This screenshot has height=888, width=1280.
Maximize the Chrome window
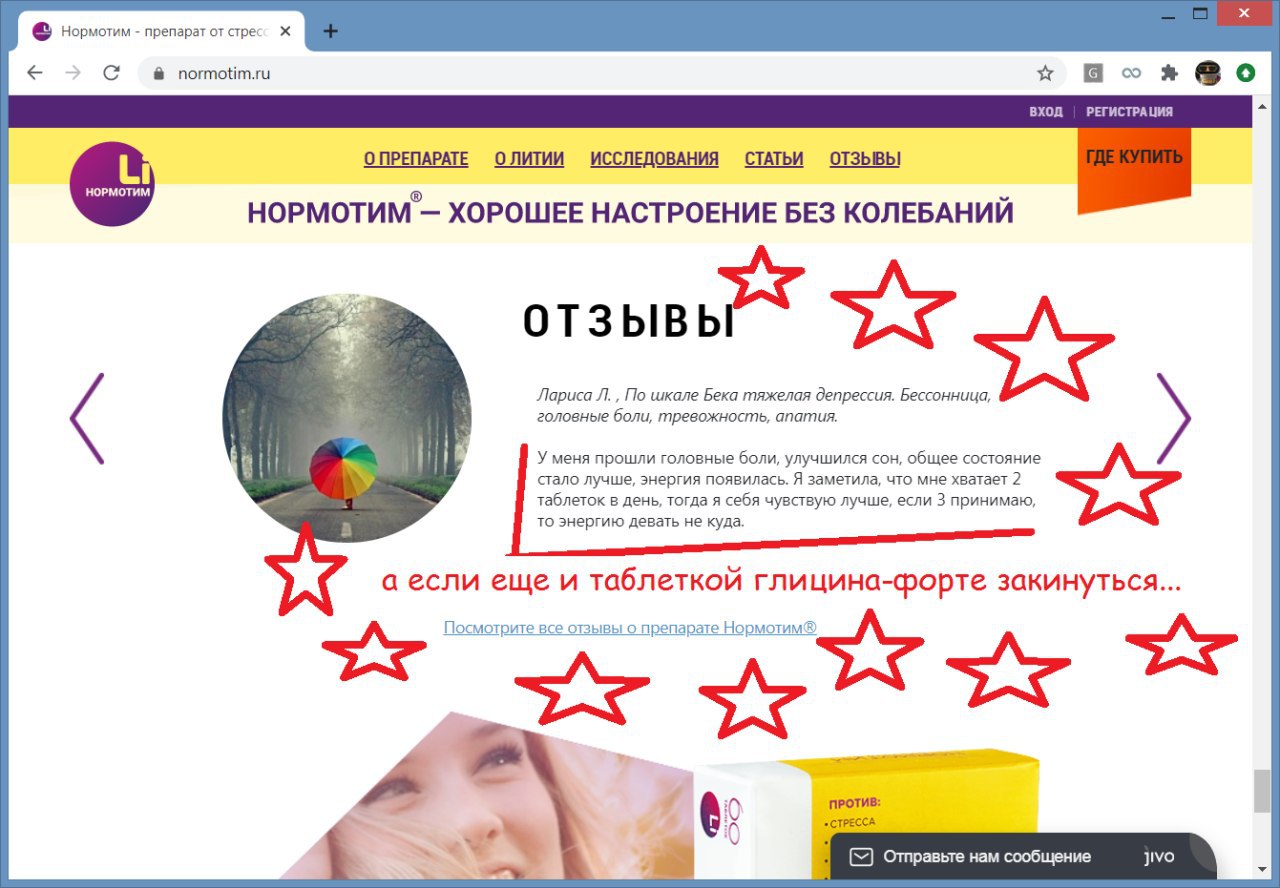[x=1200, y=14]
